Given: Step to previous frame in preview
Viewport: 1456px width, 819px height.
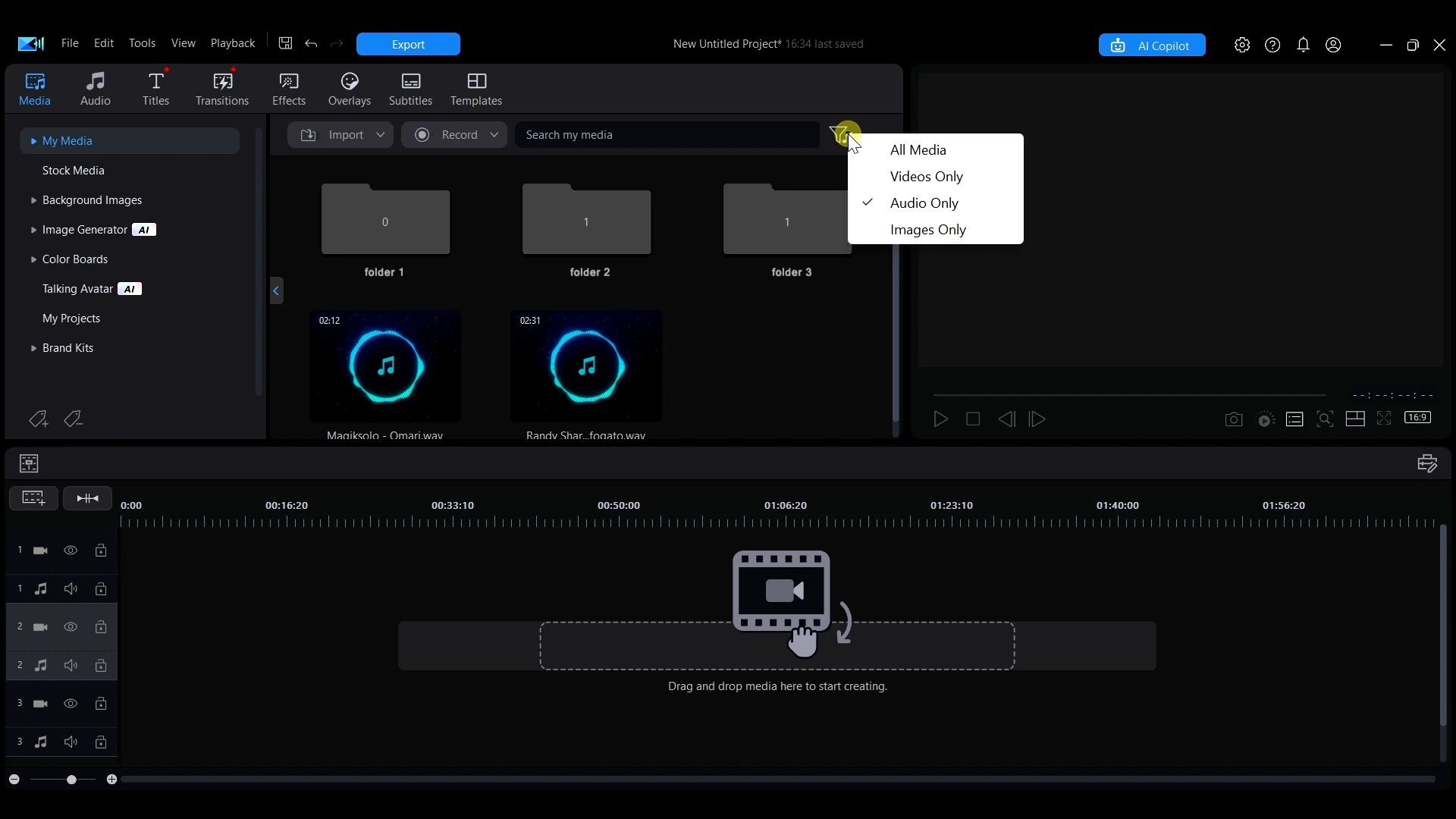Looking at the screenshot, I should click(x=1006, y=419).
